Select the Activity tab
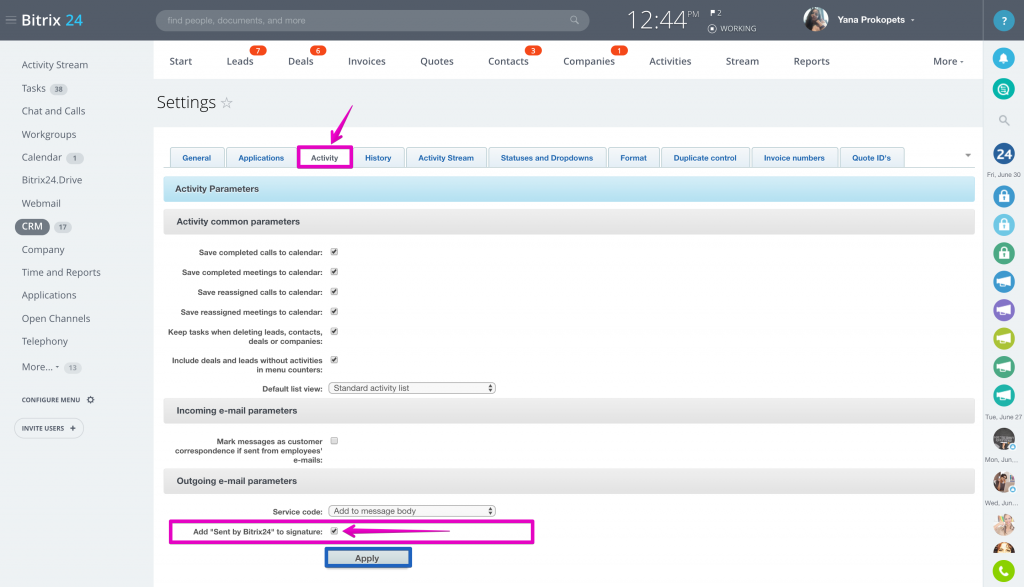This screenshot has height=587, width=1024. (x=325, y=157)
